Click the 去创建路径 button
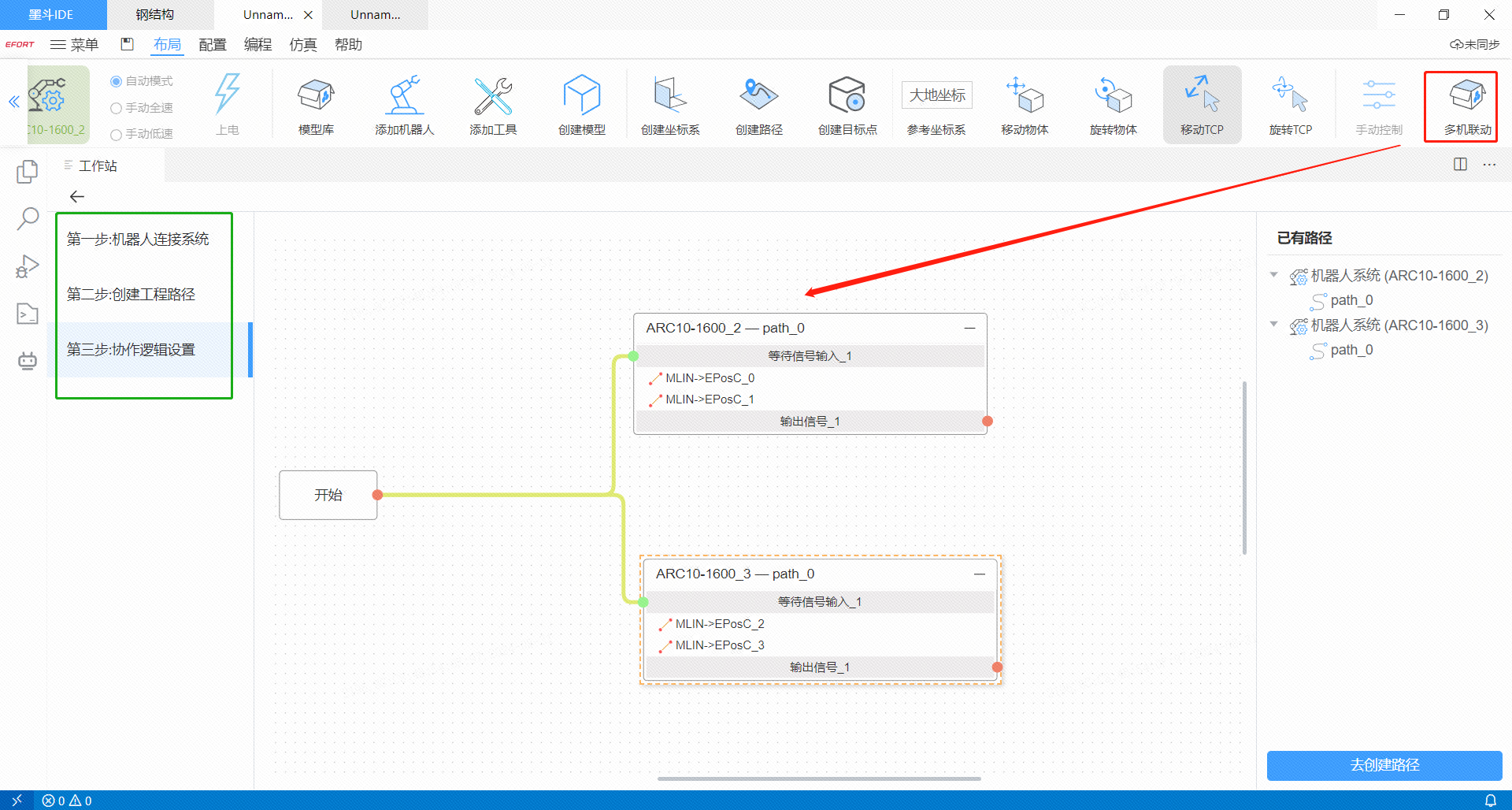Screen dimensions: 1512x810 point(1384,765)
